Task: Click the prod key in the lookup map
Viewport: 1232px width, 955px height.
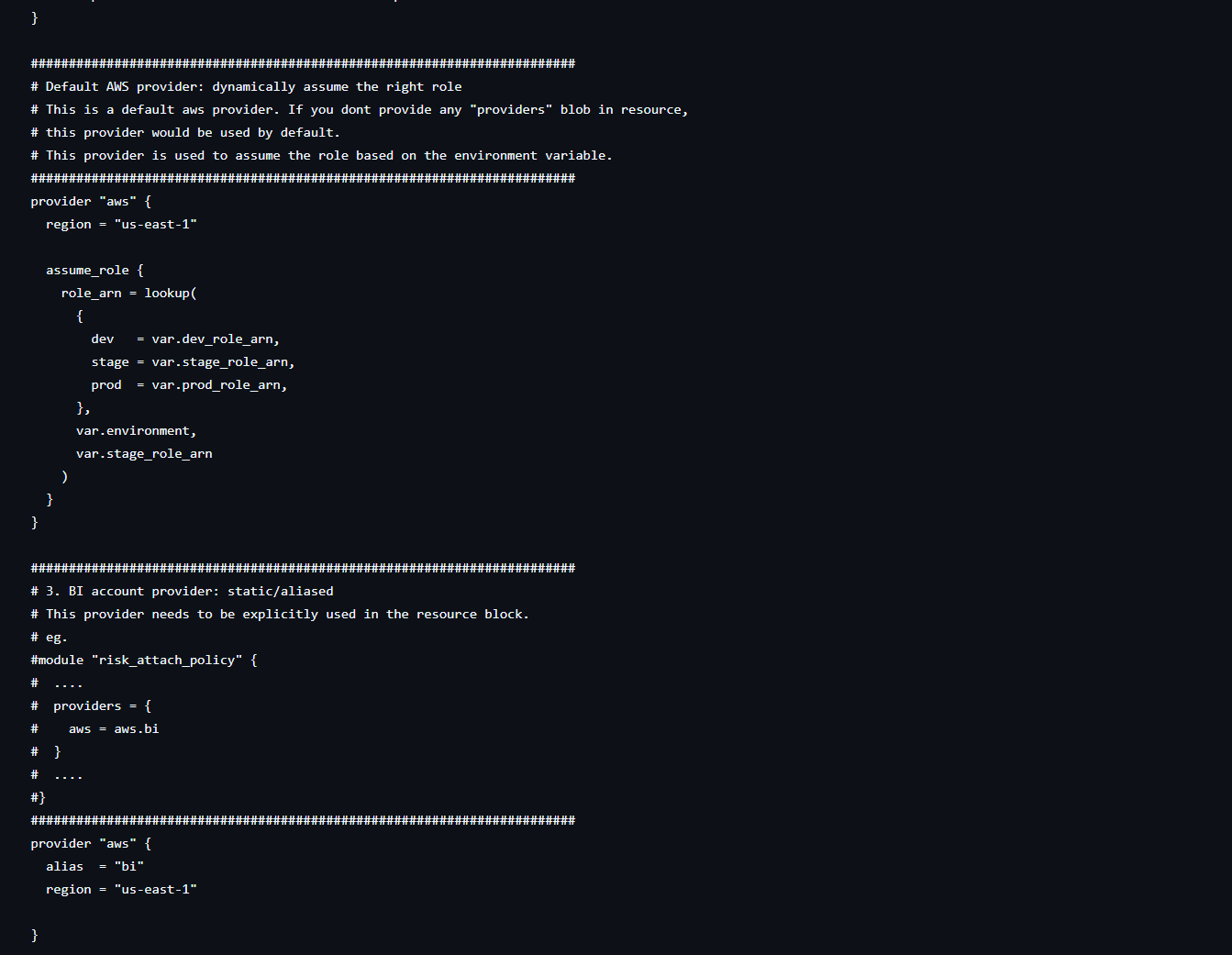Action: coord(106,385)
